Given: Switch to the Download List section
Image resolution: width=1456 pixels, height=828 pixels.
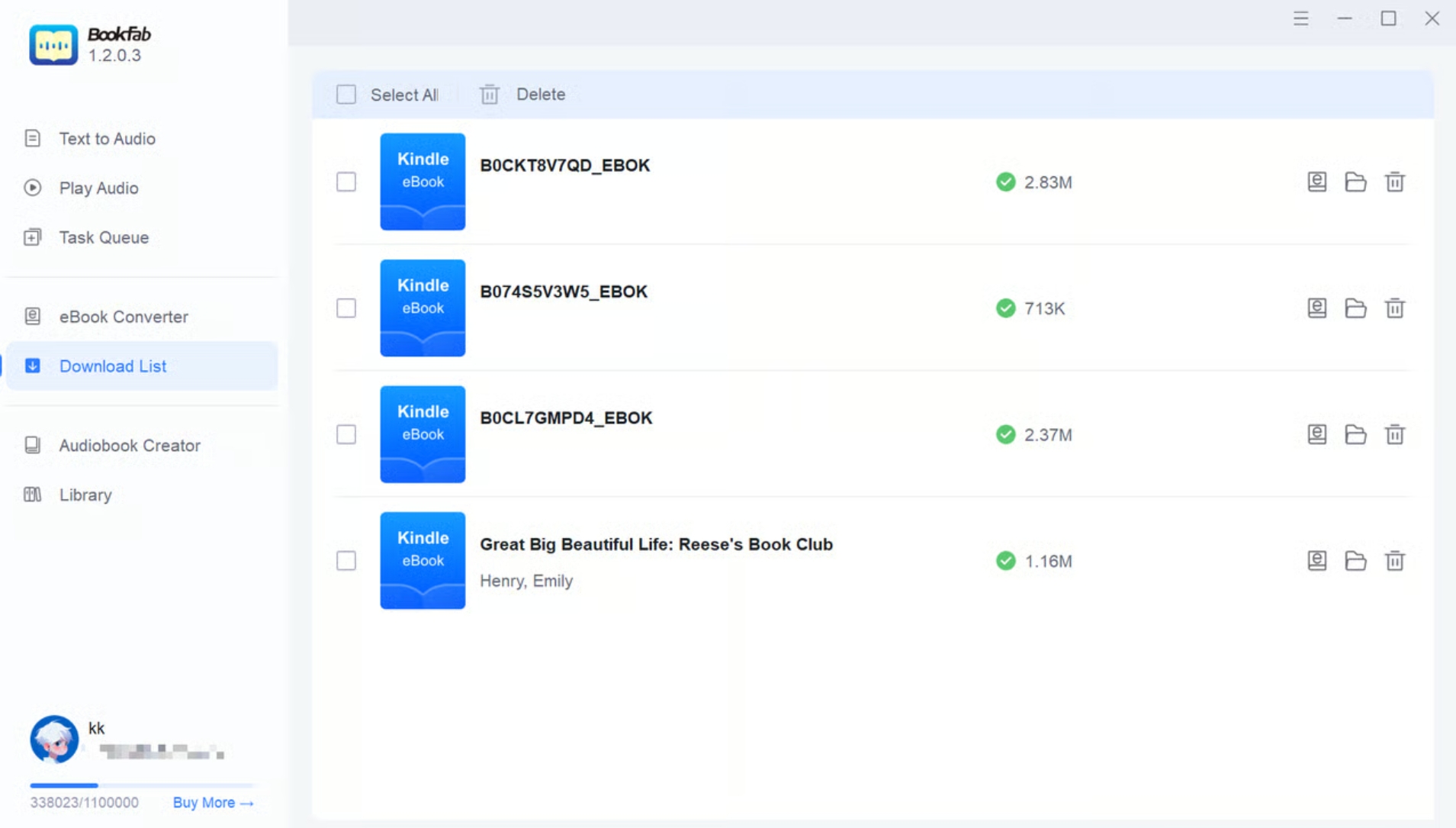Looking at the screenshot, I should 113,366.
